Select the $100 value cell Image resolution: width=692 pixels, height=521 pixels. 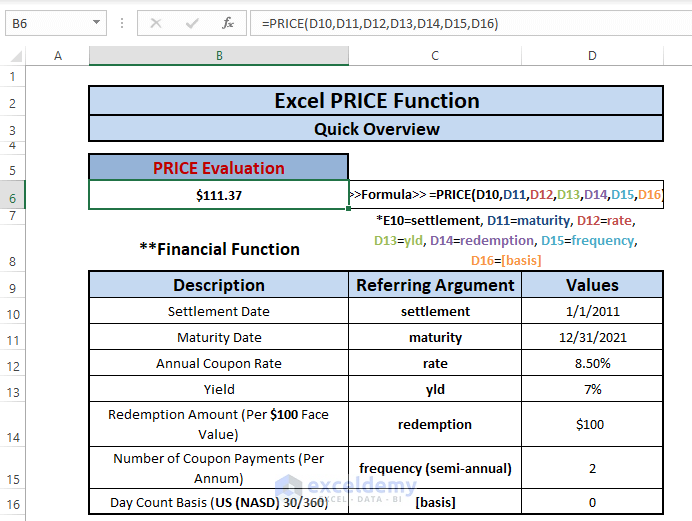(x=592, y=424)
